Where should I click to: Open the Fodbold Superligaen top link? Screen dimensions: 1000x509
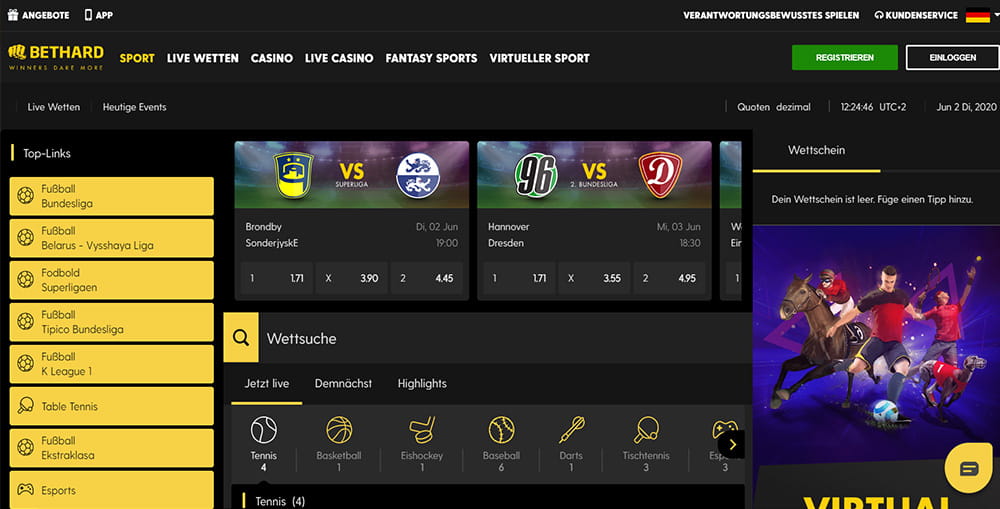coord(112,280)
